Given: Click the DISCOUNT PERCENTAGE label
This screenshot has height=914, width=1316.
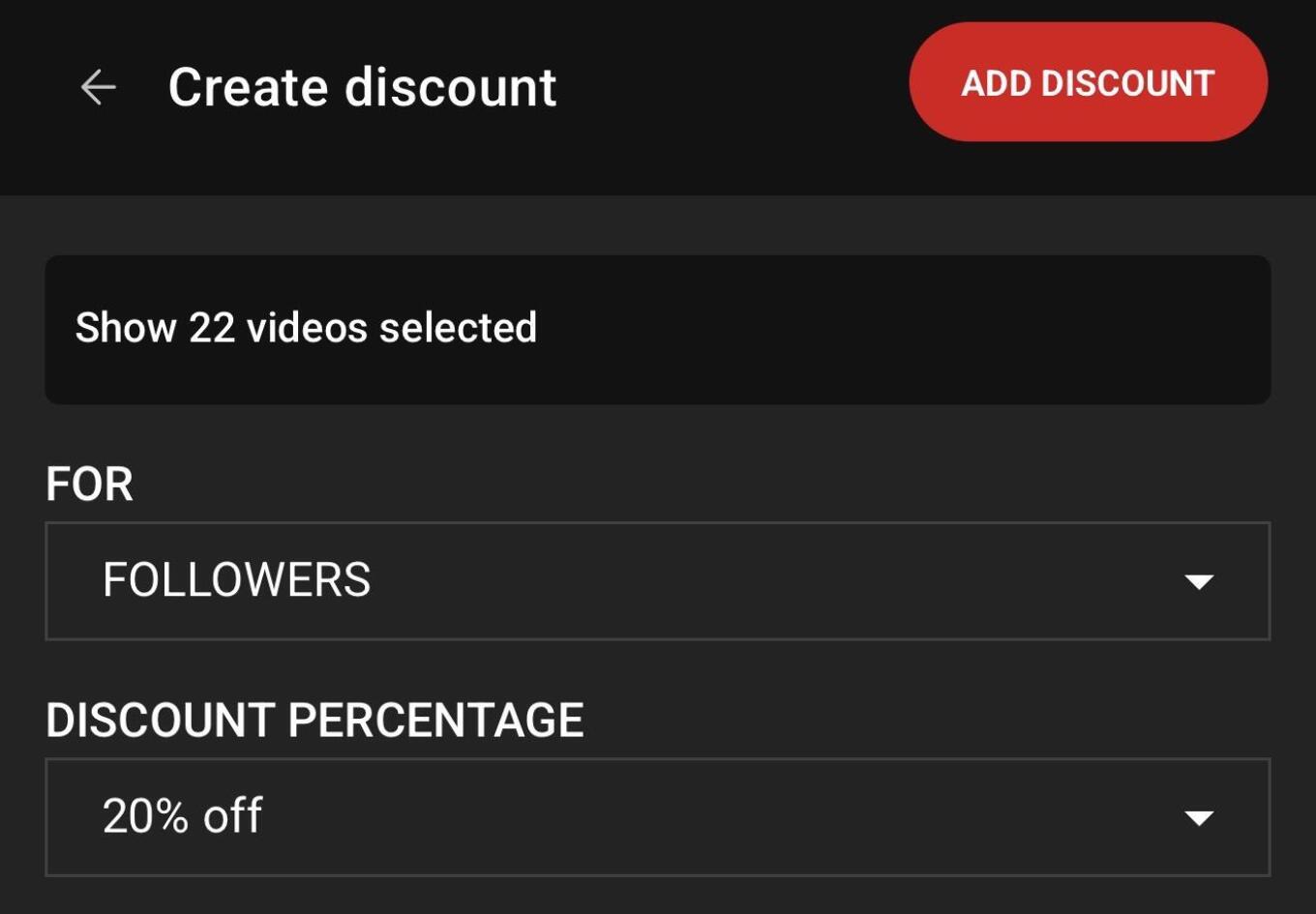Looking at the screenshot, I should tap(314, 721).
